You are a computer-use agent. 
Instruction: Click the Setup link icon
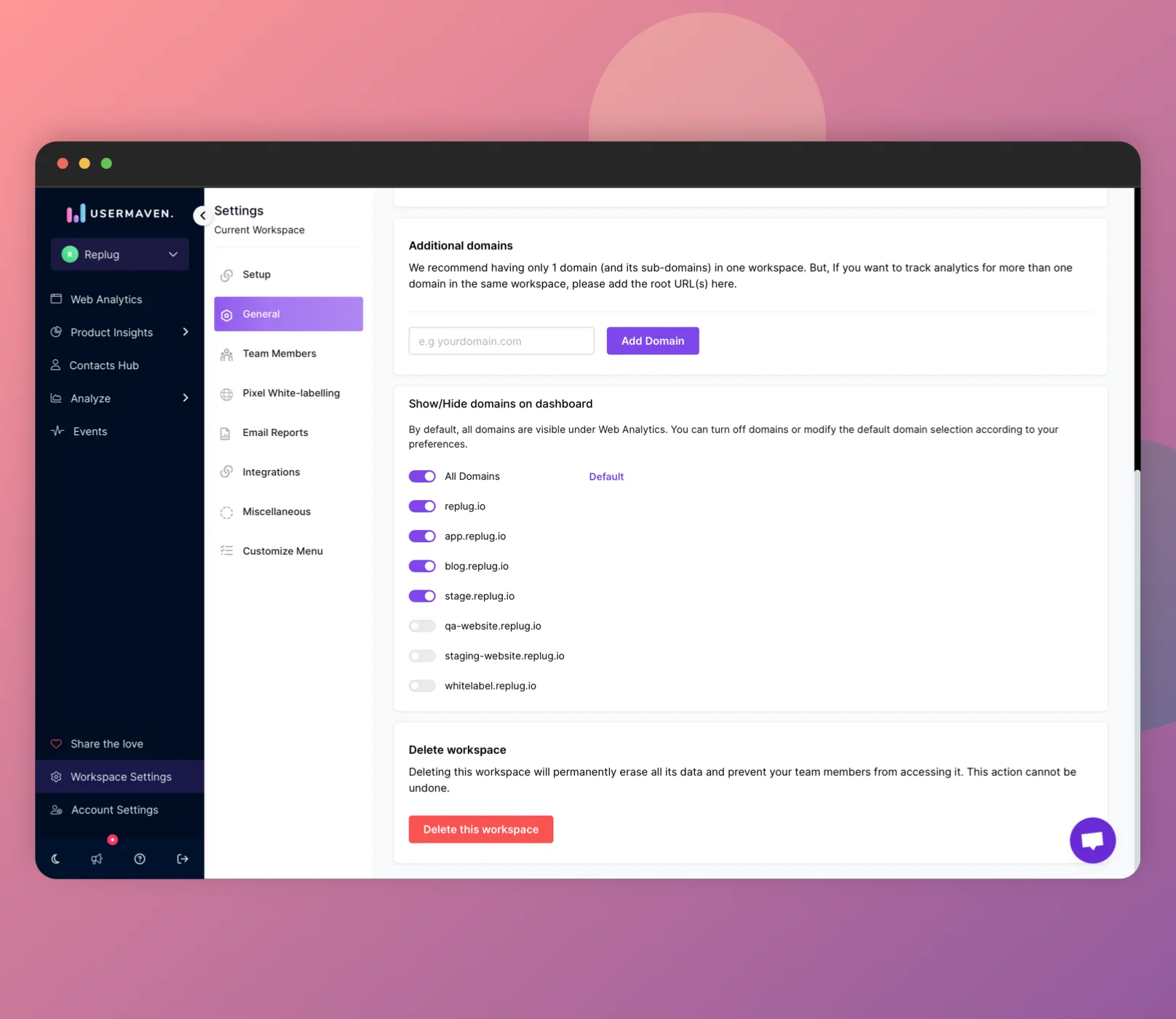[x=227, y=275]
